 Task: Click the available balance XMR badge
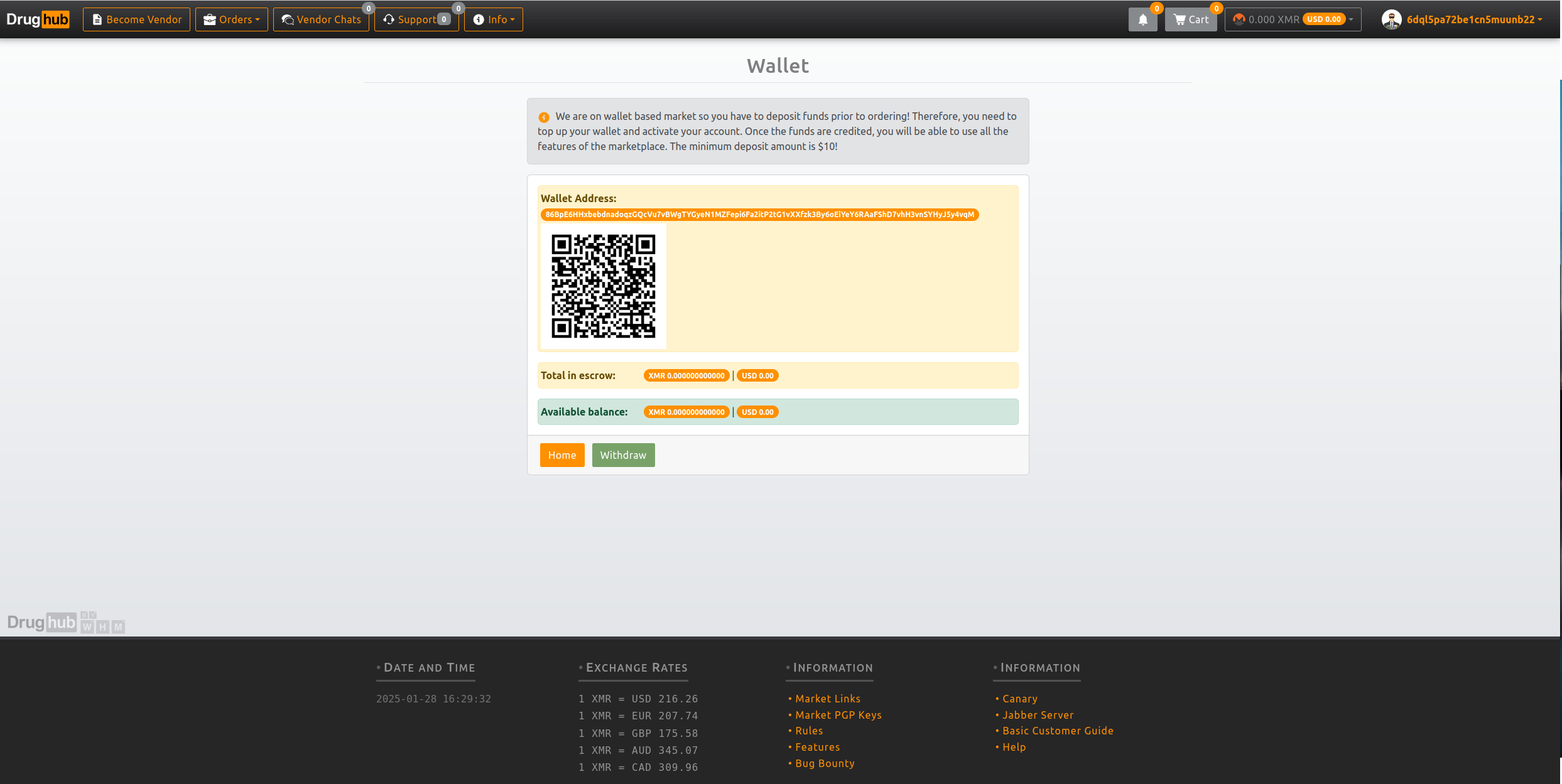pos(686,412)
